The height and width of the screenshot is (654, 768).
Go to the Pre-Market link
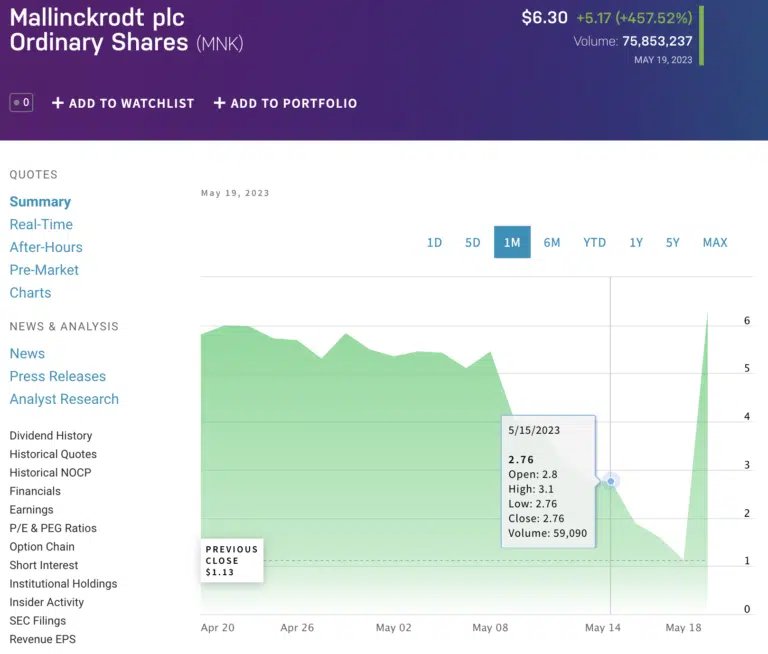pyautogui.click(x=44, y=270)
